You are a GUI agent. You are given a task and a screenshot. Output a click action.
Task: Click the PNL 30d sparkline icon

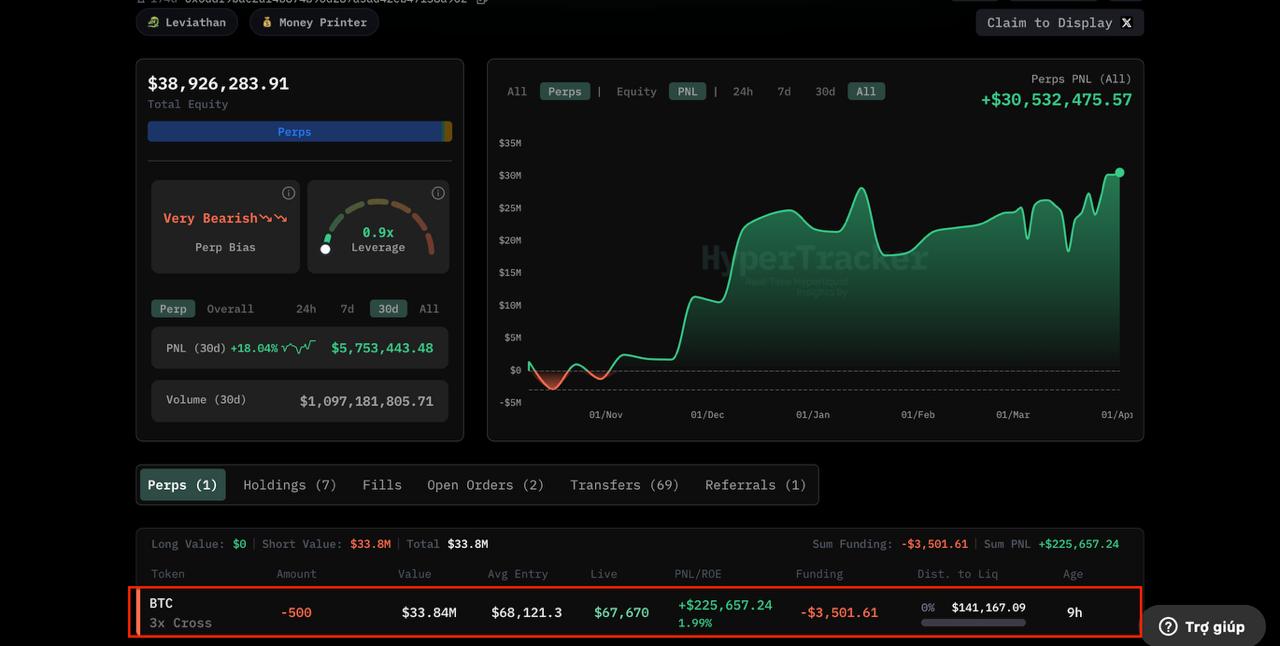(x=298, y=348)
